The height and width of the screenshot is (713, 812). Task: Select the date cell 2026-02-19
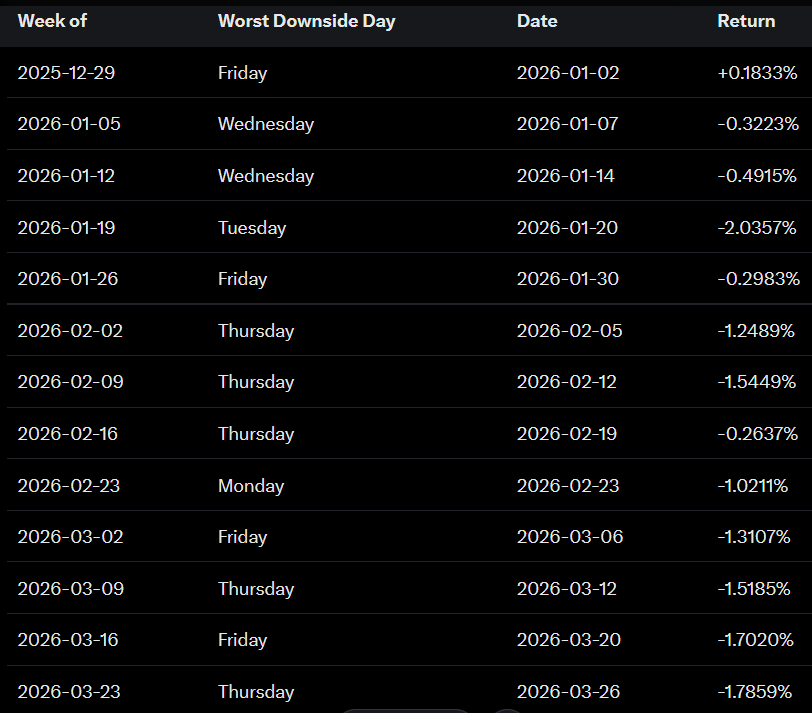567,433
